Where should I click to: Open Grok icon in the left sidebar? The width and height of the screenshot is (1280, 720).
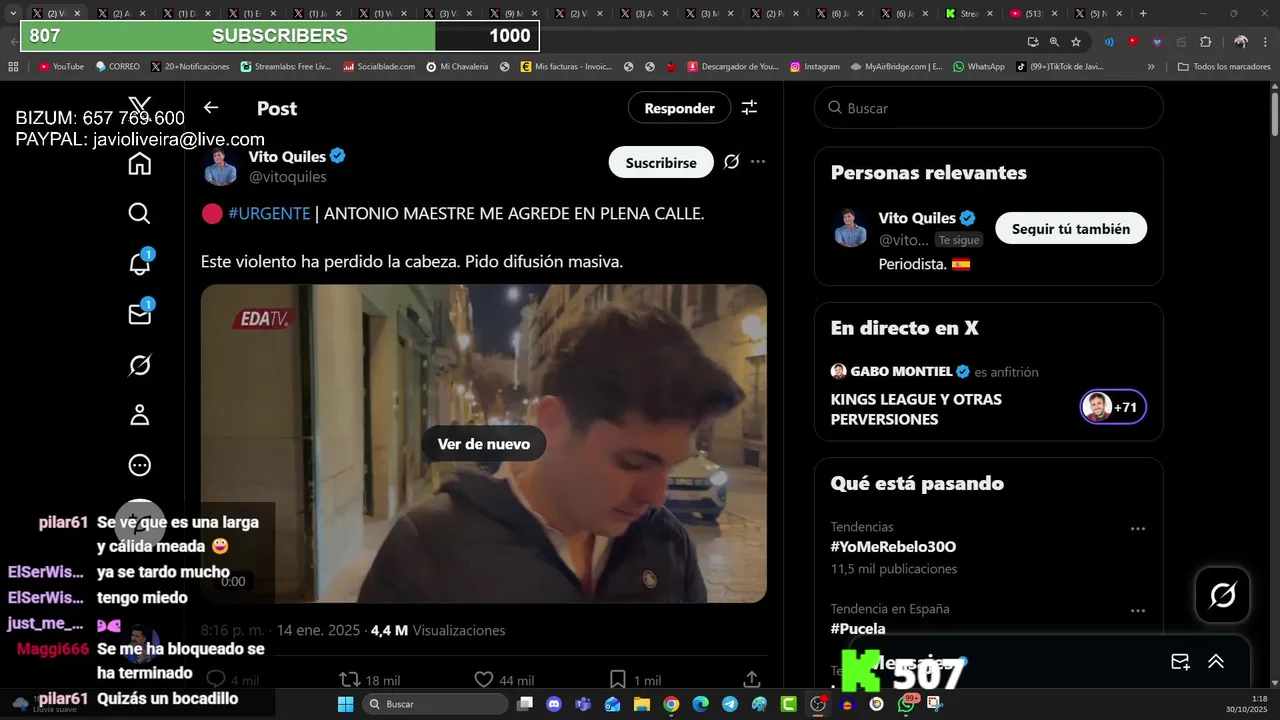coord(140,365)
